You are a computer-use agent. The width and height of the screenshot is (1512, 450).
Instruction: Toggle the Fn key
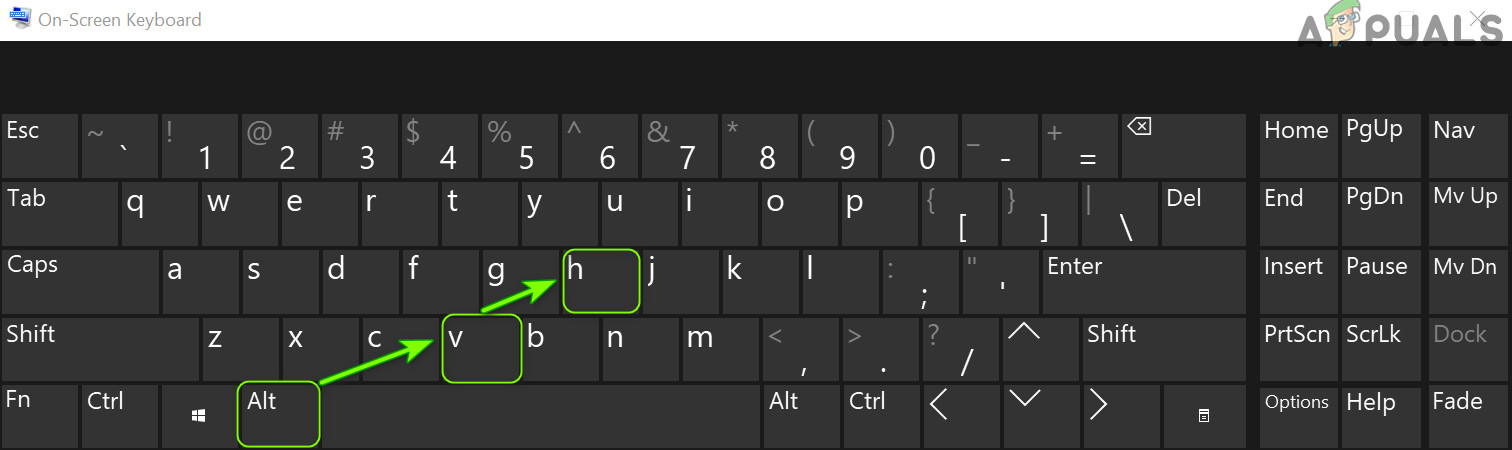(40, 414)
